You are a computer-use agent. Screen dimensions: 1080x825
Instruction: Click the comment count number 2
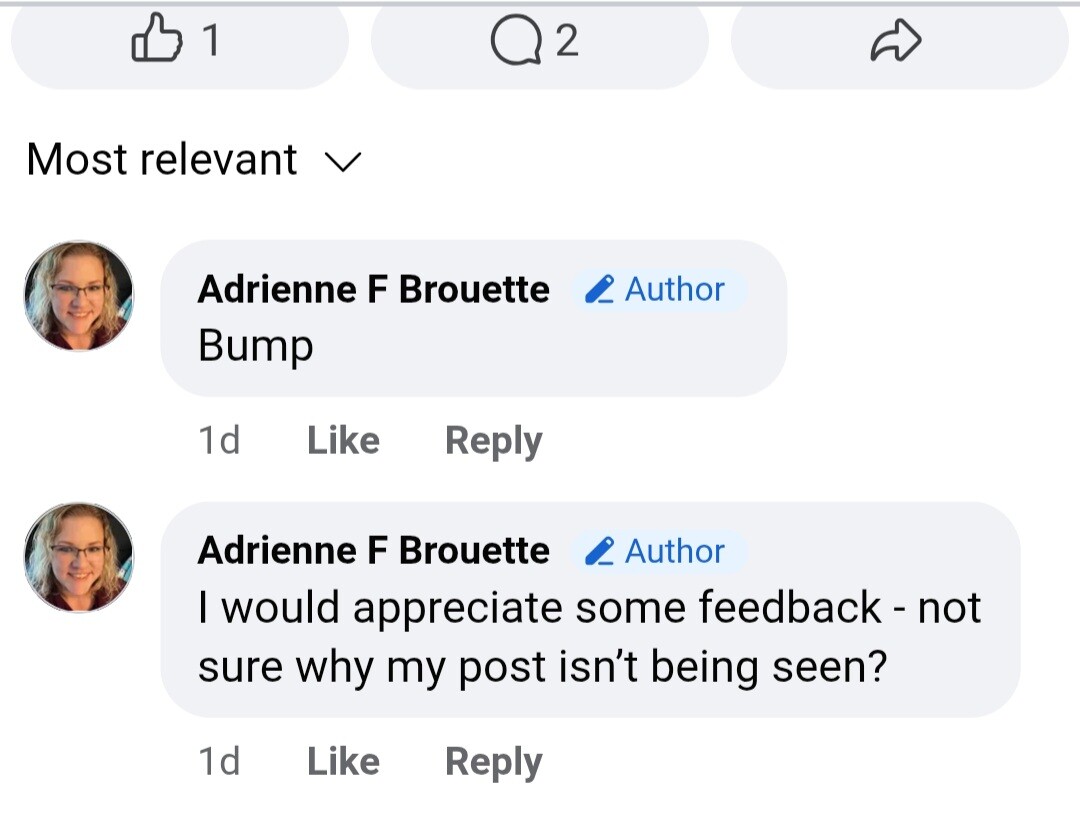point(566,42)
